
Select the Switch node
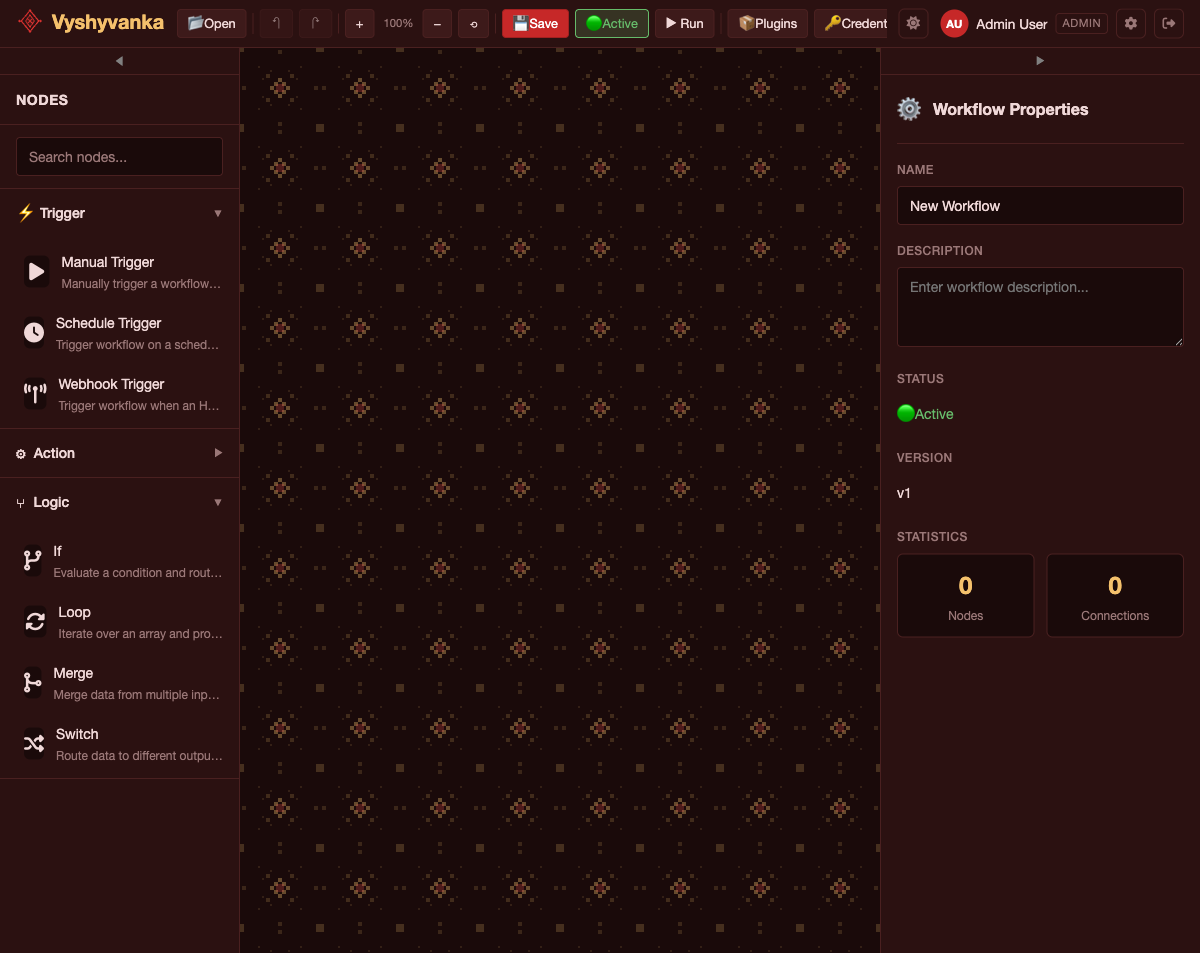(119, 744)
